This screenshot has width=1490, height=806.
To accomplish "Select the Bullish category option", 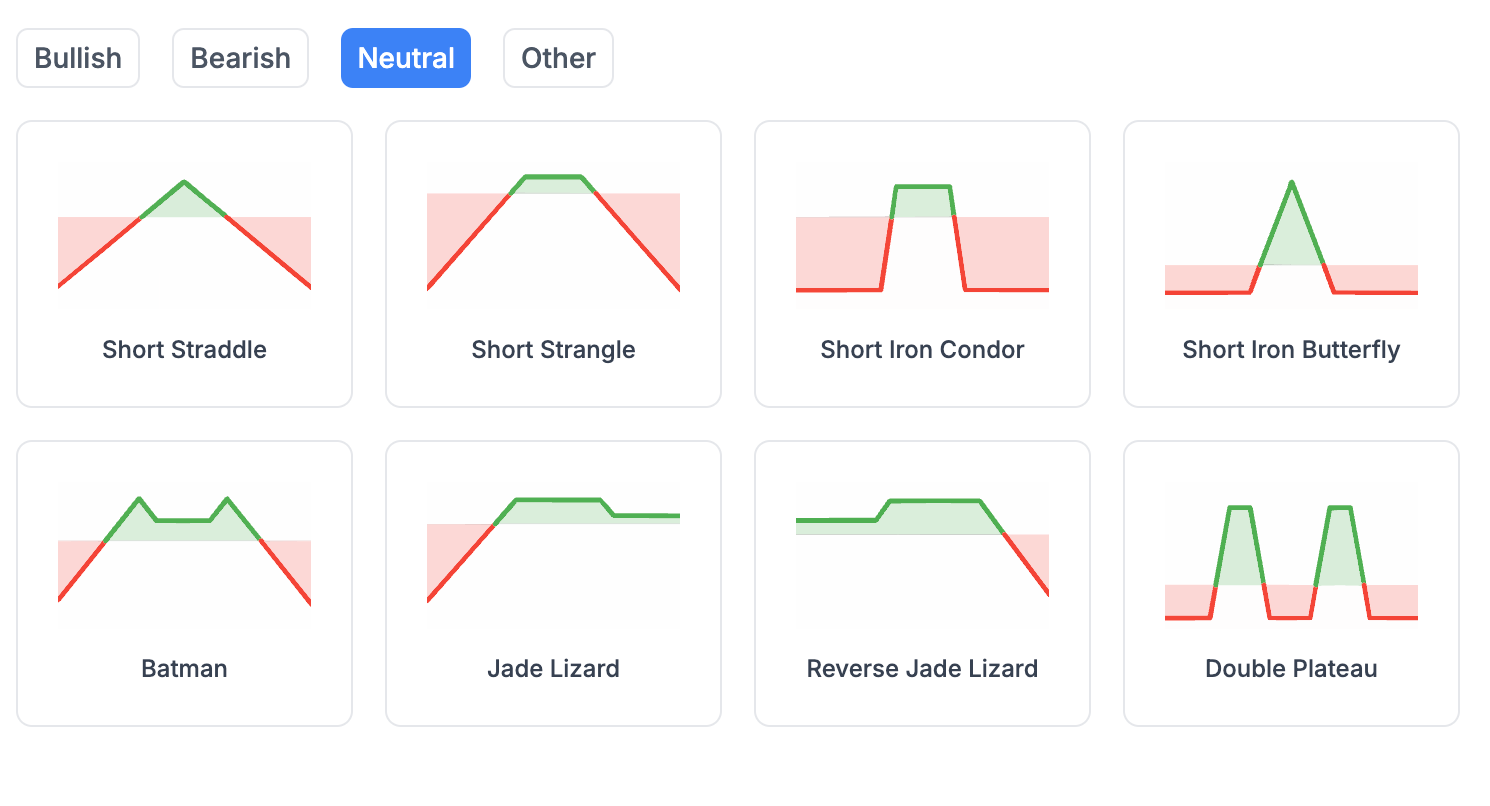I will 77,58.
